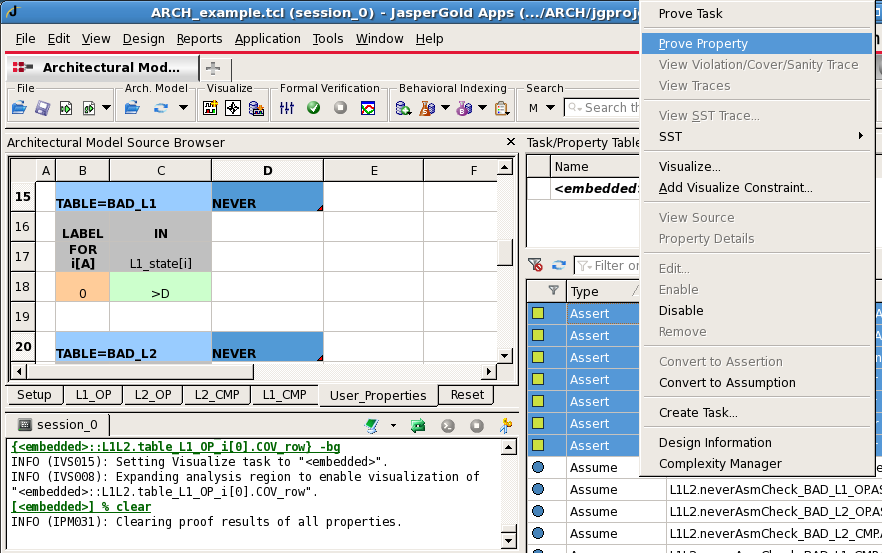Open the Tools menu
882x553 pixels.
(328, 39)
